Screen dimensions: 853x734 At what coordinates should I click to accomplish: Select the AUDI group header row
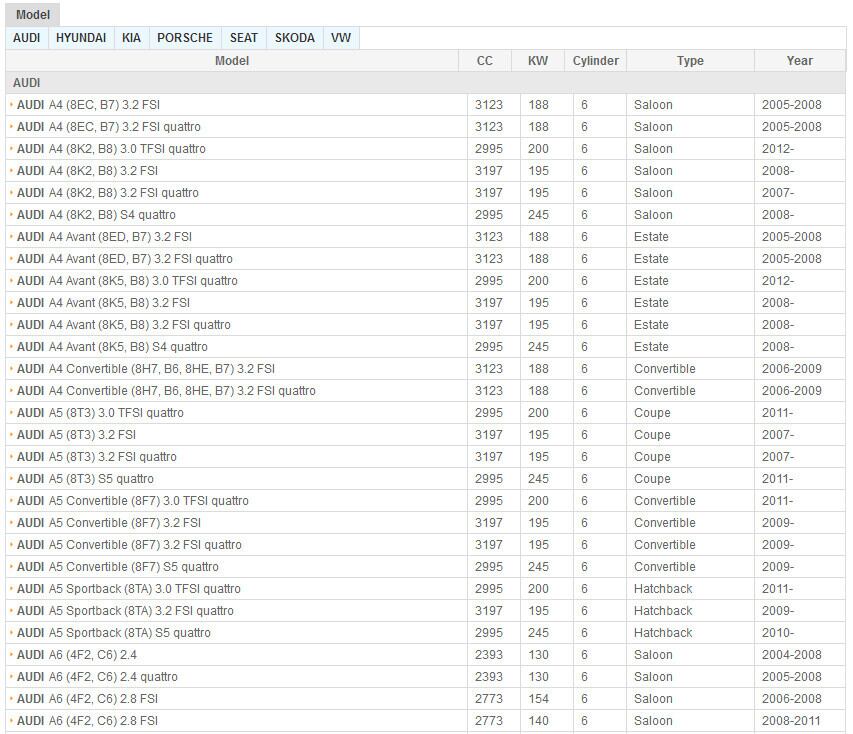(x=425, y=83)
